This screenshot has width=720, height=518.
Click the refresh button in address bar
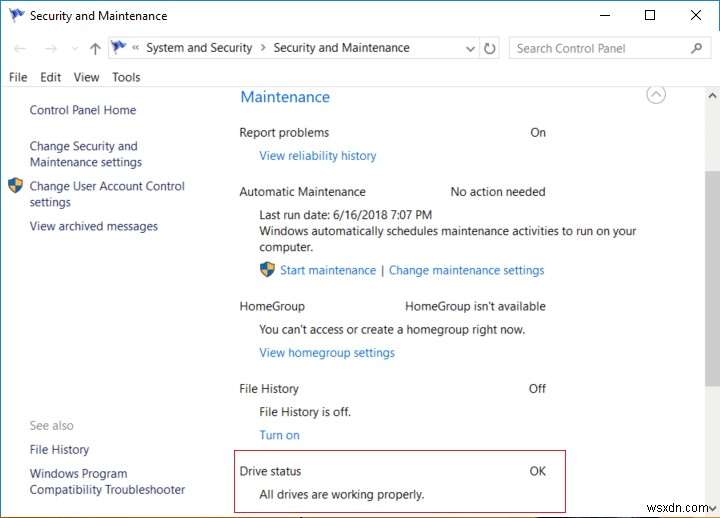490,48
